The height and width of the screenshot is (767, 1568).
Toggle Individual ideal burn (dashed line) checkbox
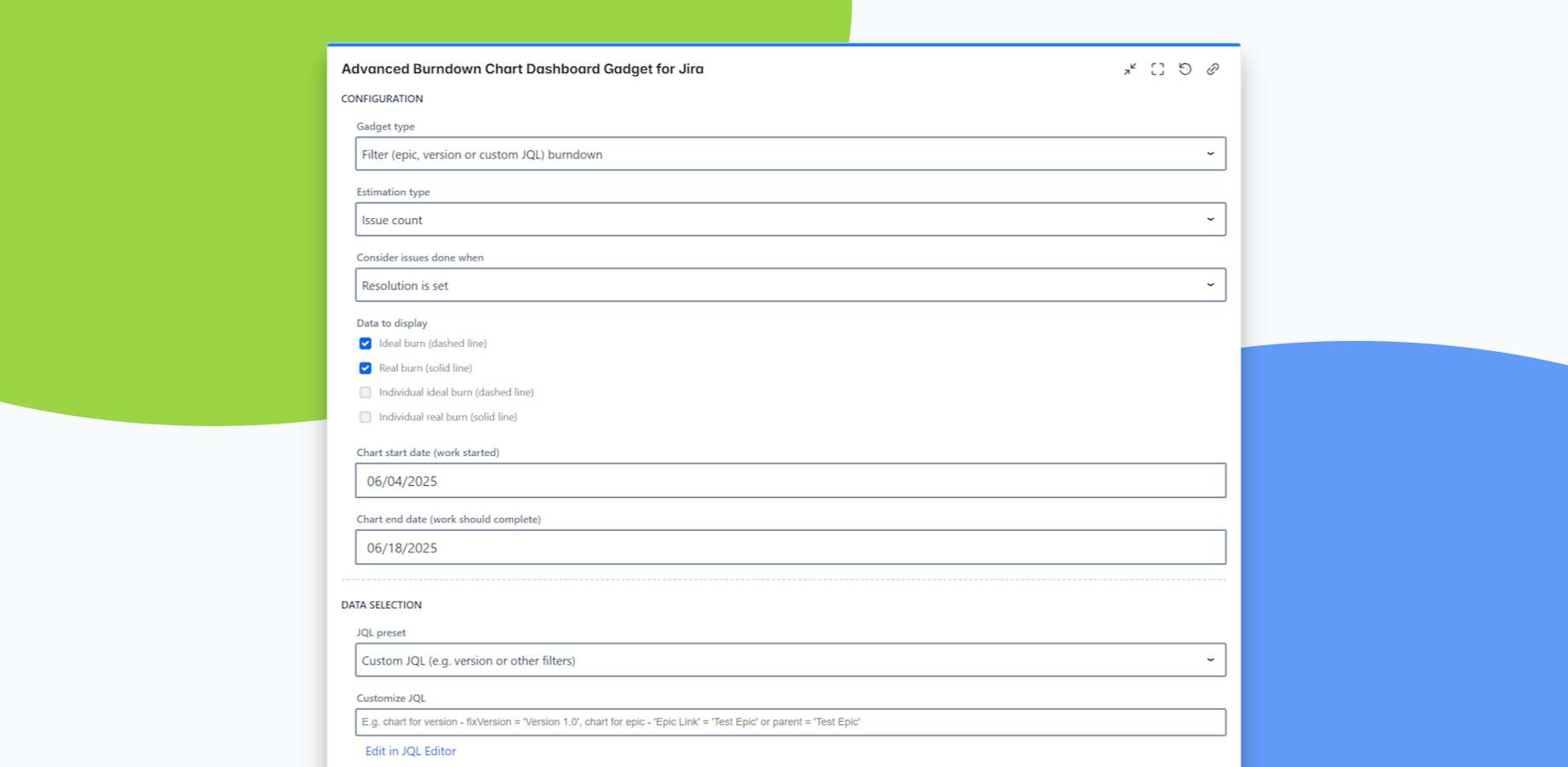click(365, 393)
